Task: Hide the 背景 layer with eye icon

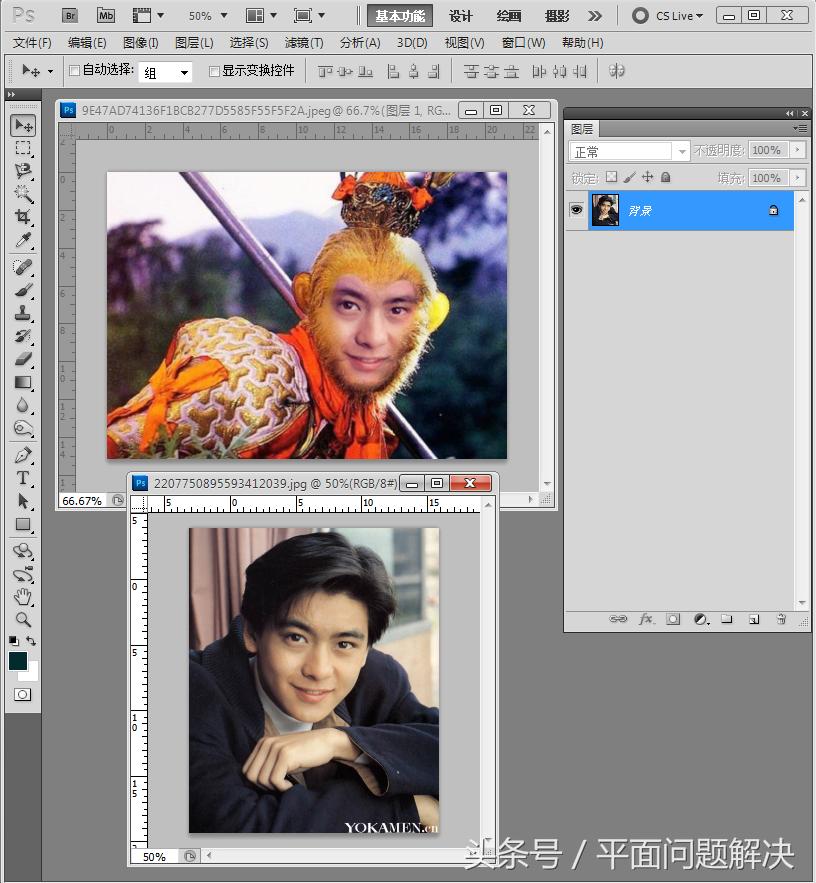Action: (x=576, y=210)
